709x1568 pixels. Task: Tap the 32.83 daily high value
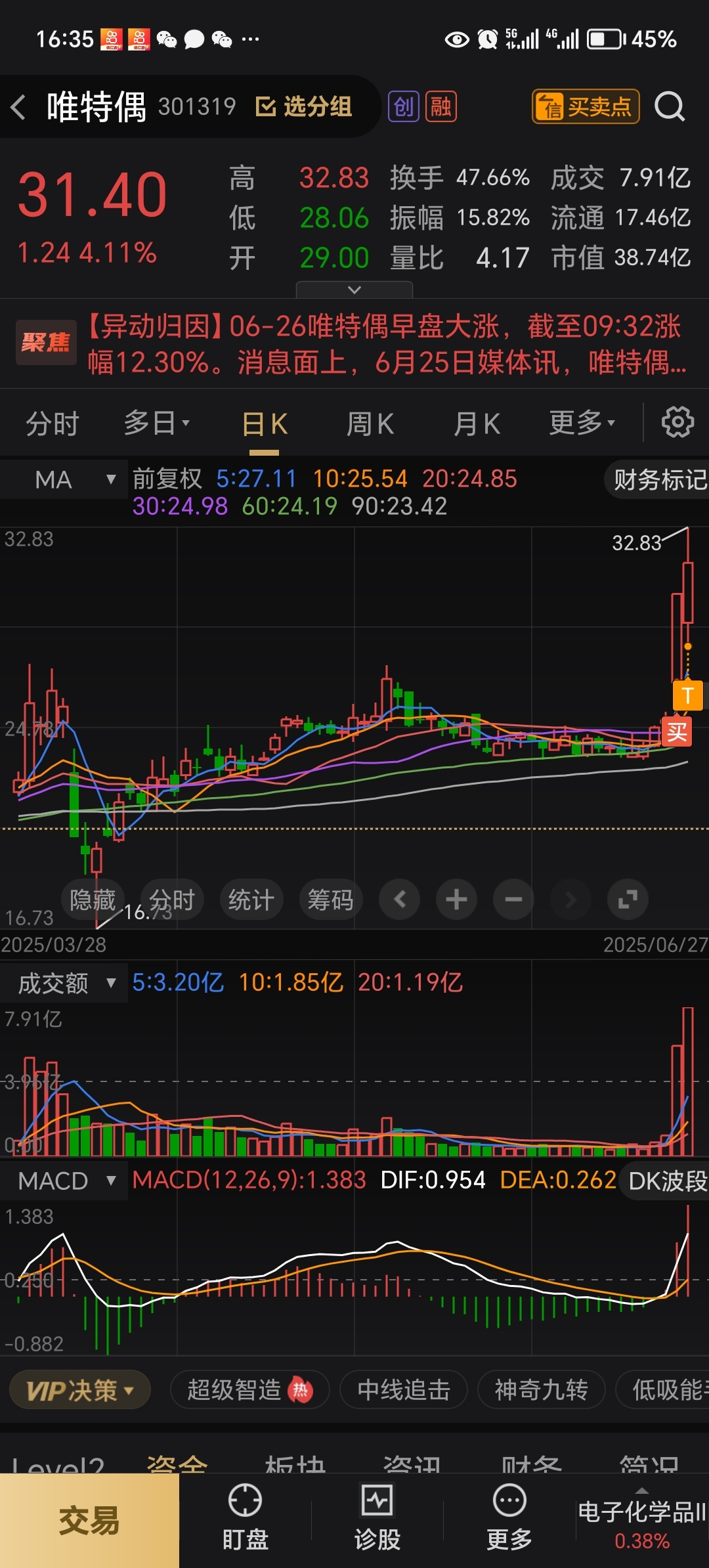coord(334,178)
